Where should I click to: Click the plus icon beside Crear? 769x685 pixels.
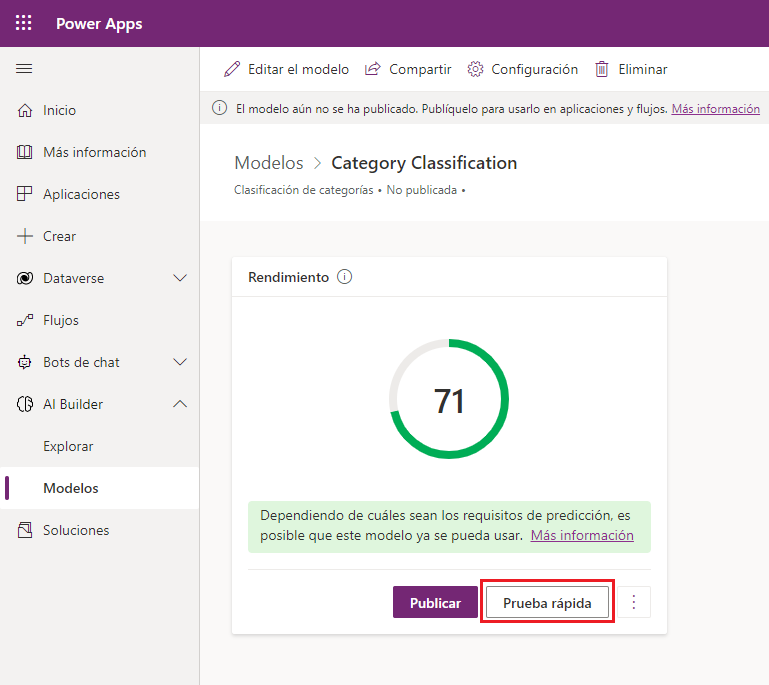[25, 236]
